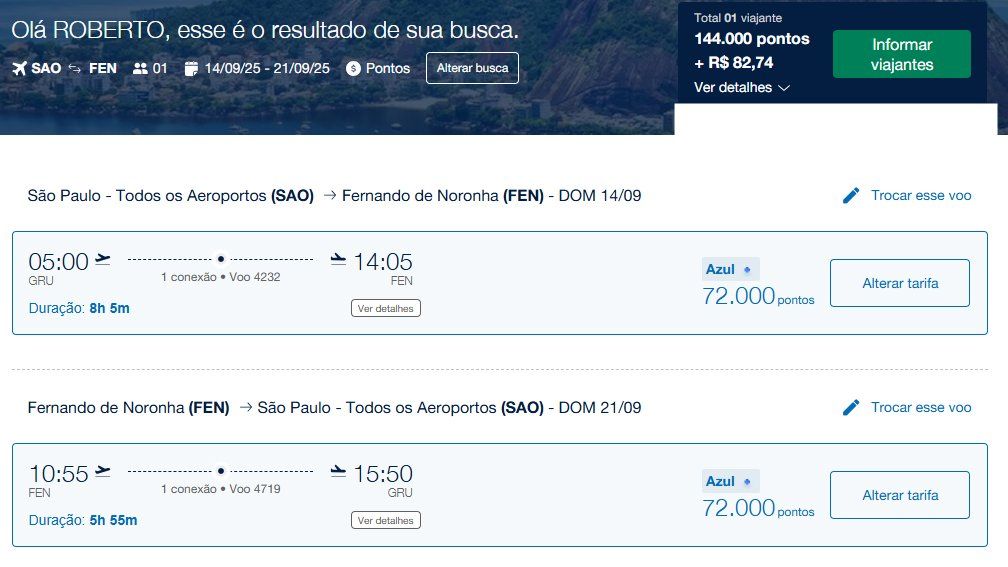The image size is (1008, 567).
Task: Click the landing icon next to 15:50
Action: 338,471
